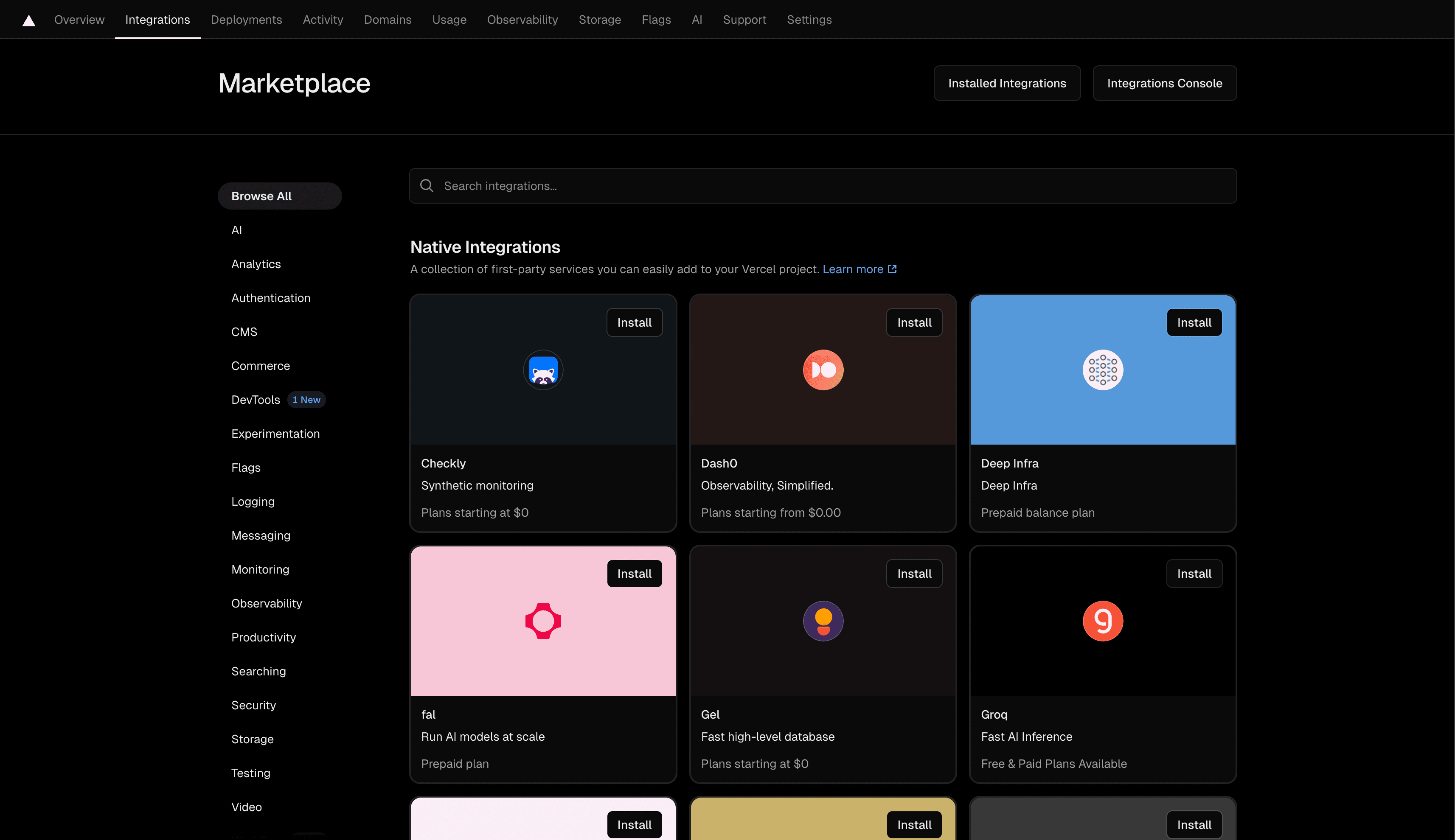Filter by Authentication category
Image resolution: width=1455 pixels, height=840 pixels.
271,298
